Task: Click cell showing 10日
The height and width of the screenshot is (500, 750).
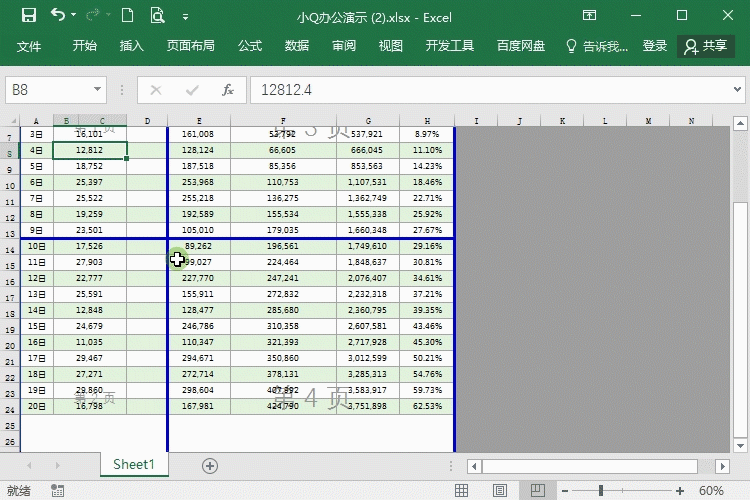Action: (36, 246)
